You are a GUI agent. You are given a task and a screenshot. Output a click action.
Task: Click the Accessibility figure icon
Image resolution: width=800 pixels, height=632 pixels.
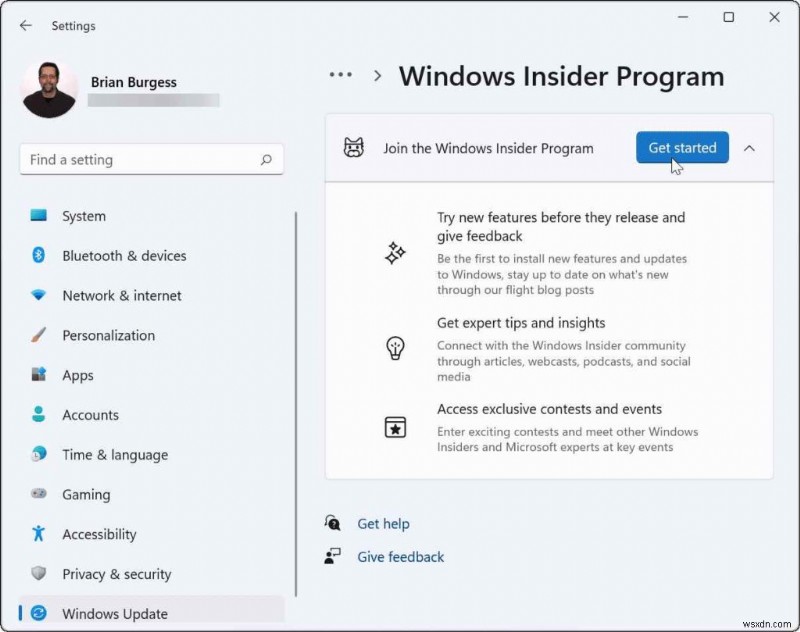click(x=40, y=534)
